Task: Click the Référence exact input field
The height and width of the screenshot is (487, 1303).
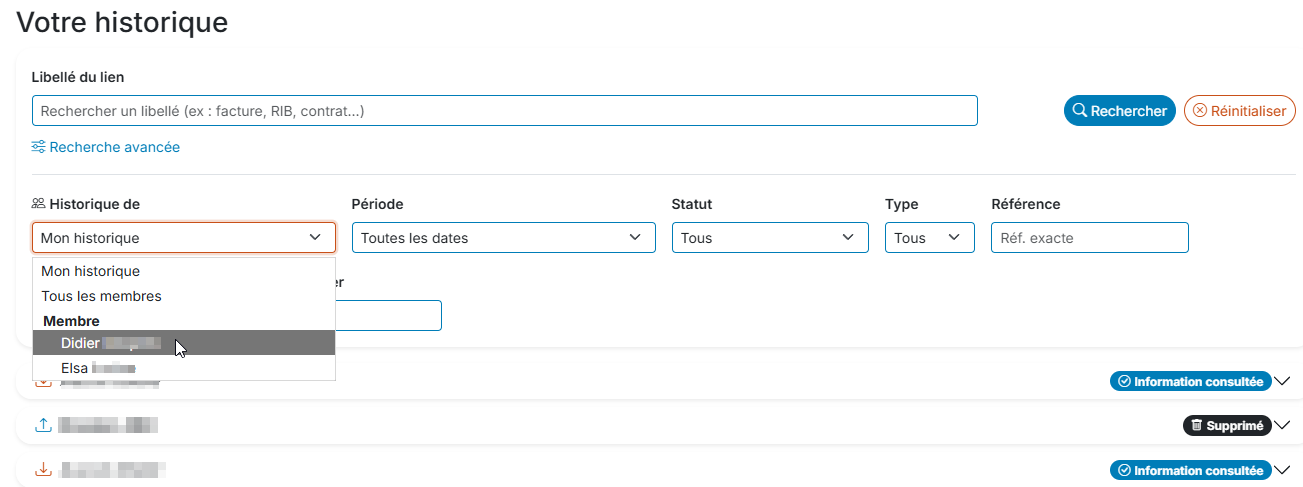Action: (1089, 238)
